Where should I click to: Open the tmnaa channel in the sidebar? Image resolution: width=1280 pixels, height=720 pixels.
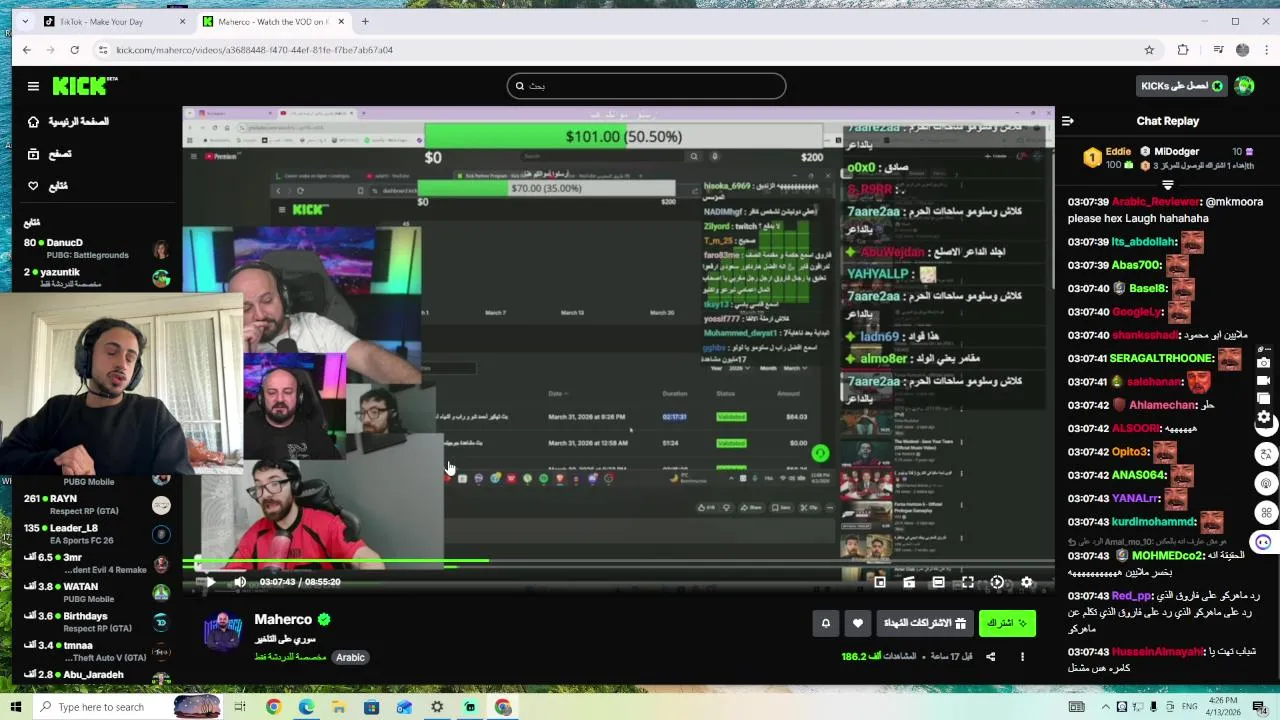(96, 651)
